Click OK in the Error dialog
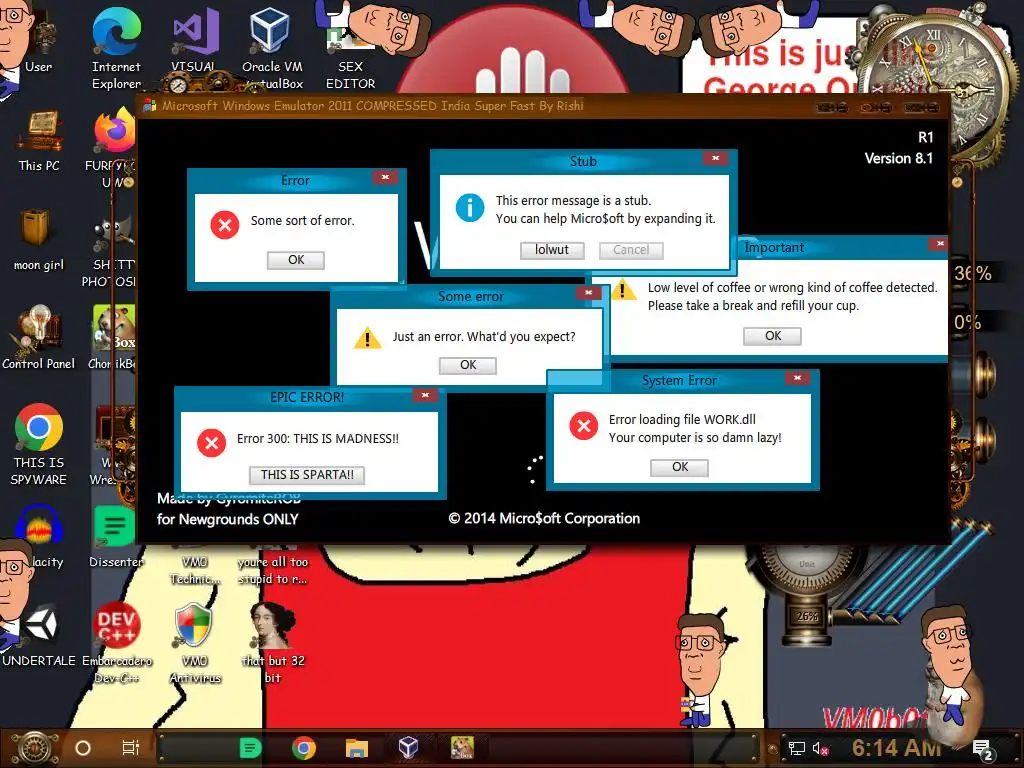 296,260
